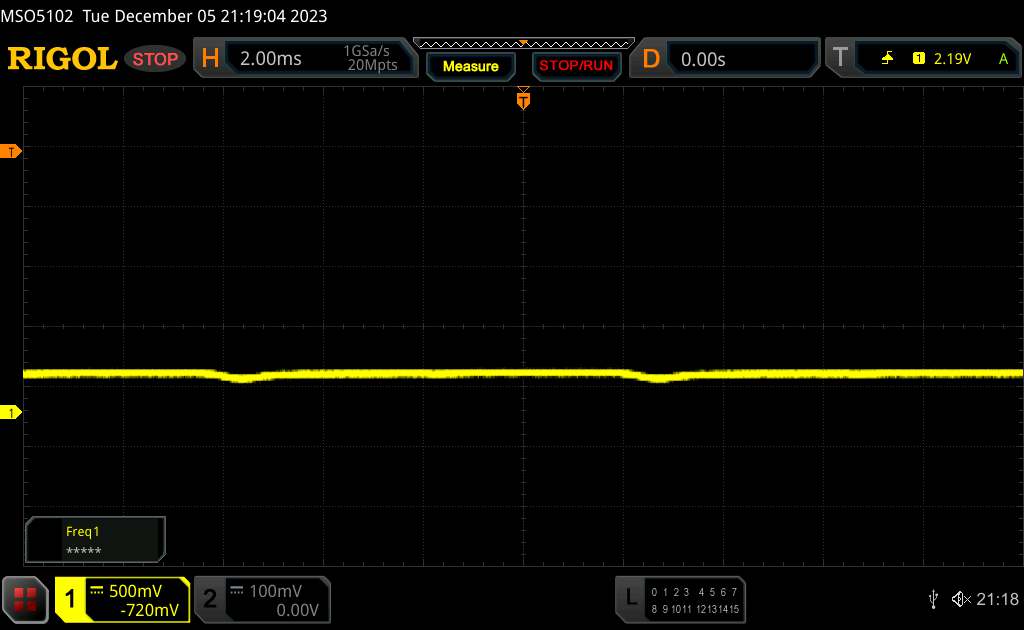The height and width of the screenshot is (630, 1024).
Task: Open logic analyzer L channels panel
Action: coord(630,597)
